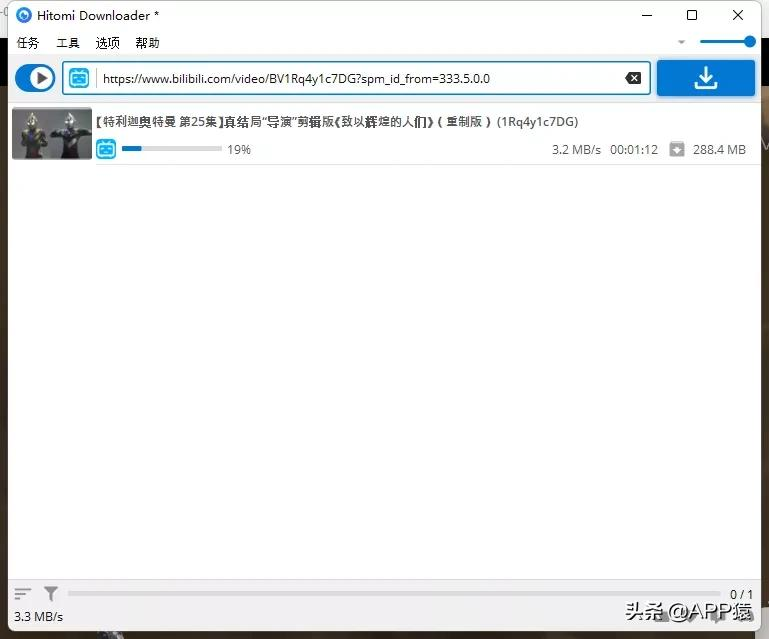This screenshot has width=769, height=639.
Task: Click the 19% percentage label
Action: pyautogui.click(x=239, y=150)
